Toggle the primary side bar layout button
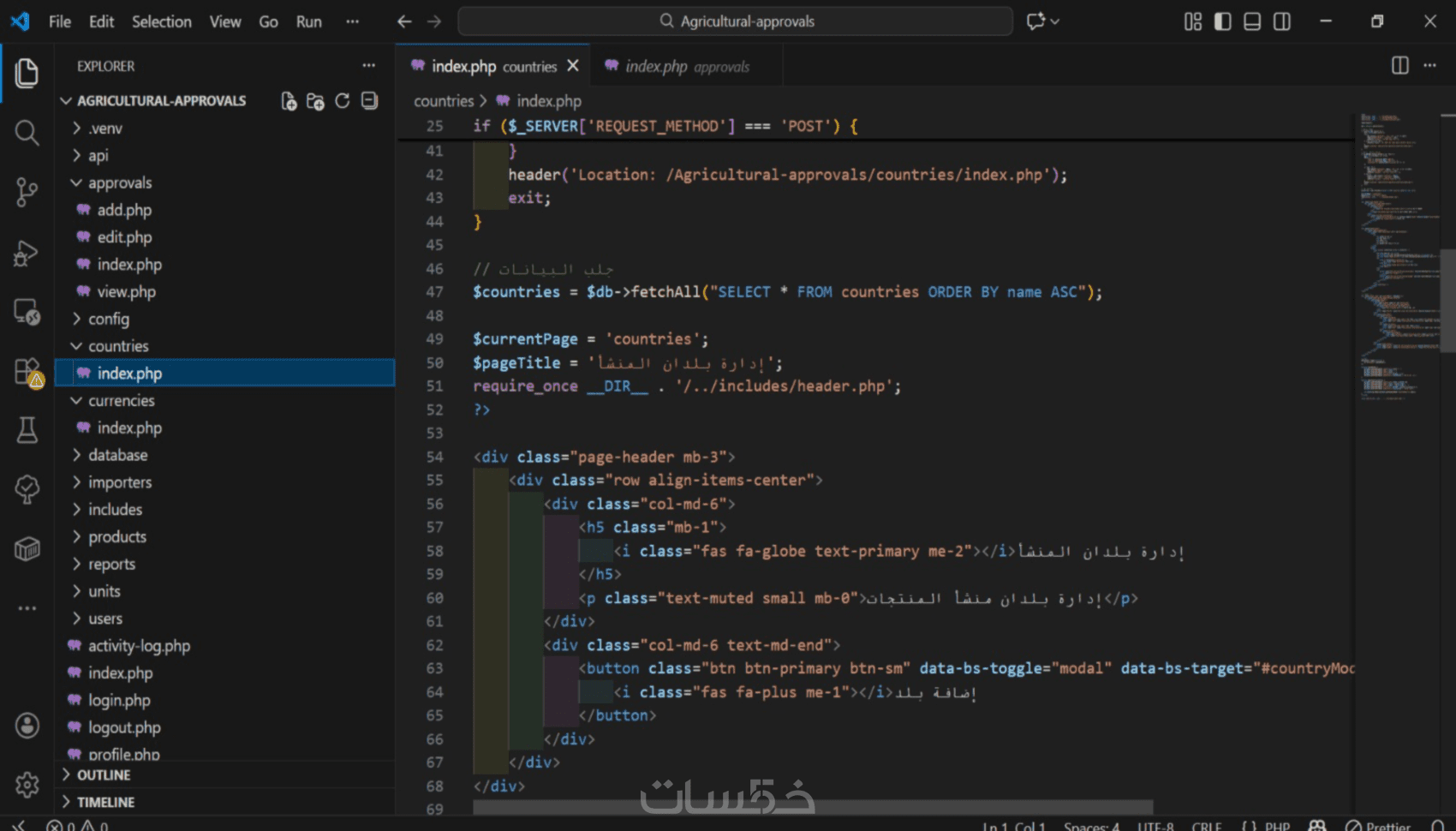The height and width of the screenshot is (831, 1456). (x=1222, y=21)
